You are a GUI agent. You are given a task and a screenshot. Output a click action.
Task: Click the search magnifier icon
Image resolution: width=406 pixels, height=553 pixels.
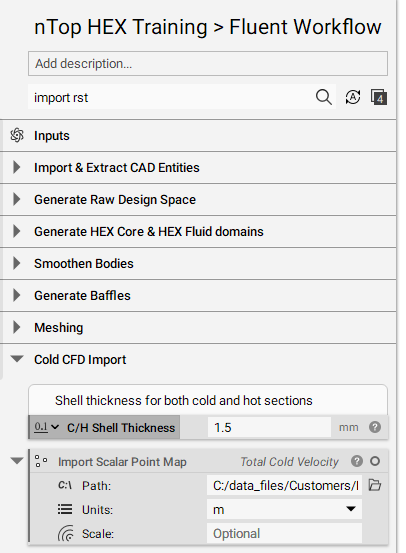(x=323, y=97)
